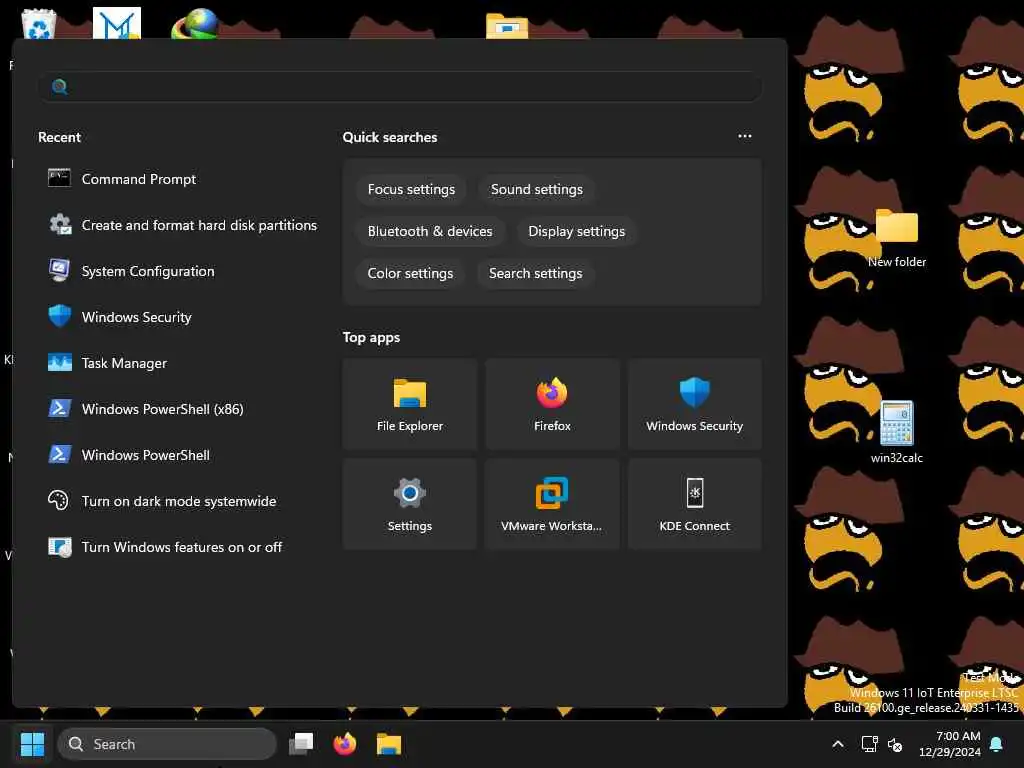The image size is (1024, 768).
Task: Click the search panel input field
Action: (x=400, y=87)
